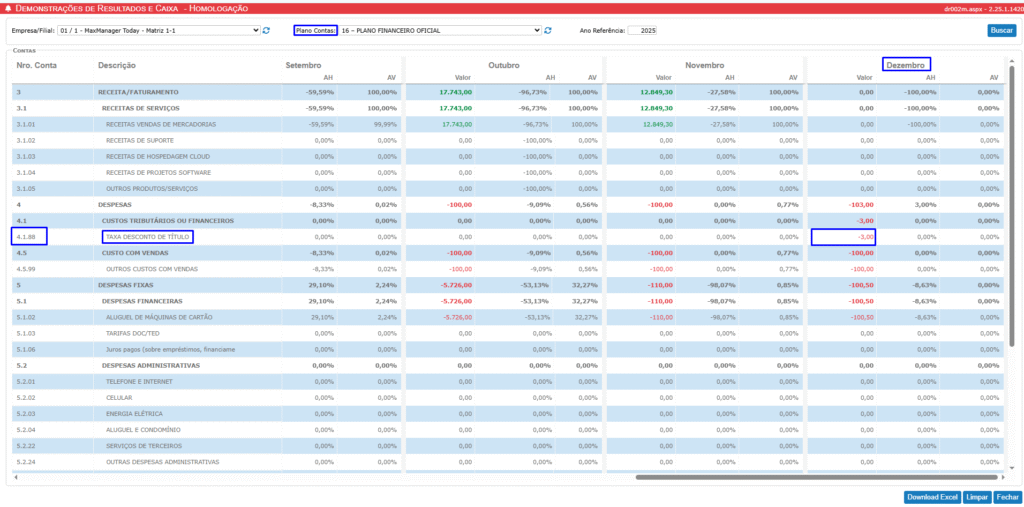This screenshot has width=1024, height=507.
Task: Open the Plano Contas dropdown
Action: coord(440,30)
